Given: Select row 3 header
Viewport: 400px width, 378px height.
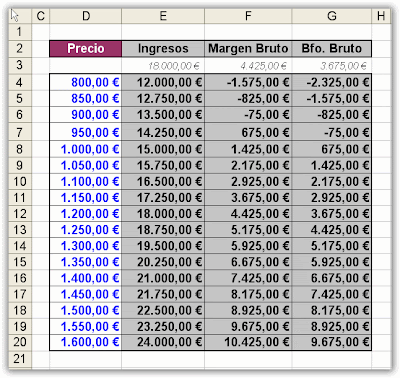Looking at the screenshot, I should (x=20, y=65).
